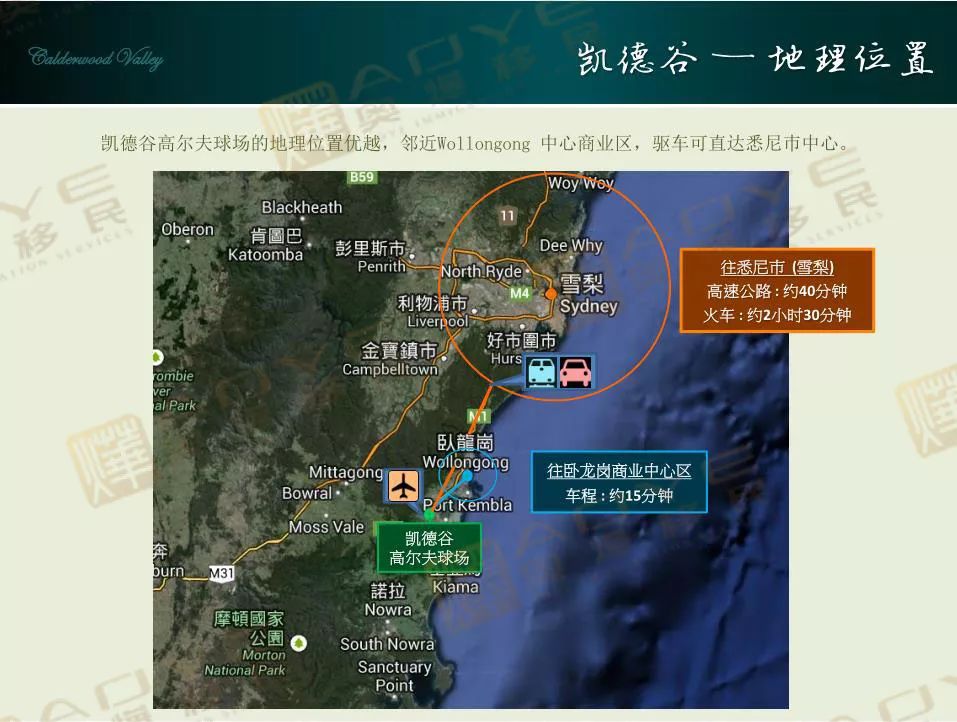The width and height of the screenshot is (957, 722).
Task: Select the Port Kembla map label
Action: tap(468, 505)
